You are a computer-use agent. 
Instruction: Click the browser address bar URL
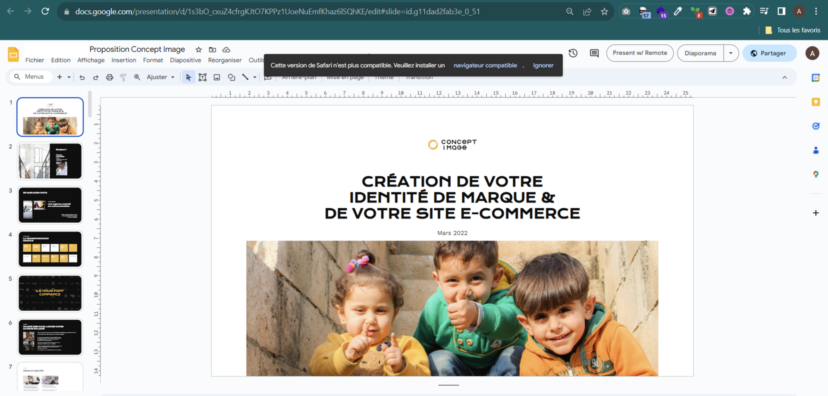tap(277, 12)
